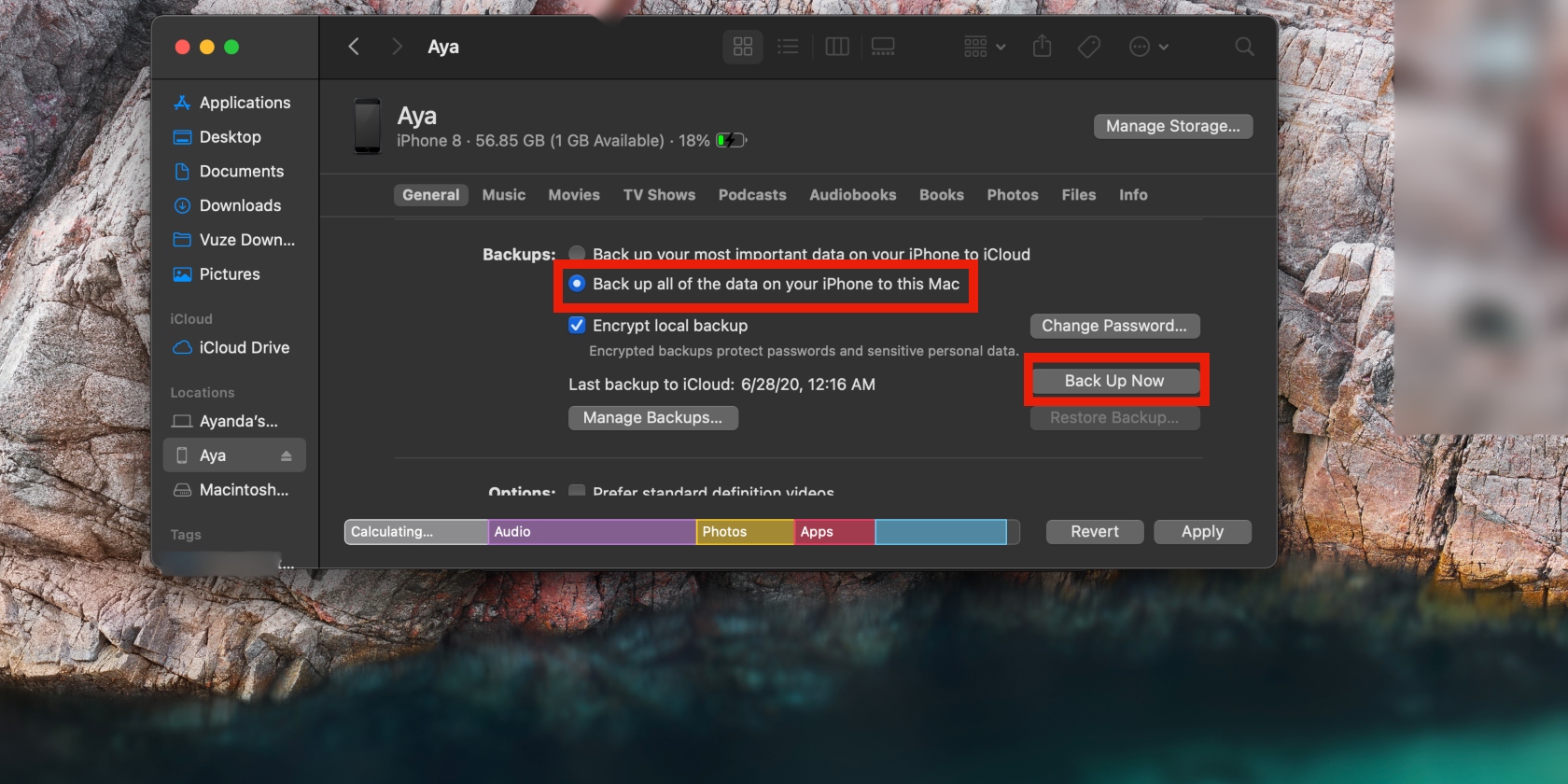Switch to column view

tap(837, 47)
